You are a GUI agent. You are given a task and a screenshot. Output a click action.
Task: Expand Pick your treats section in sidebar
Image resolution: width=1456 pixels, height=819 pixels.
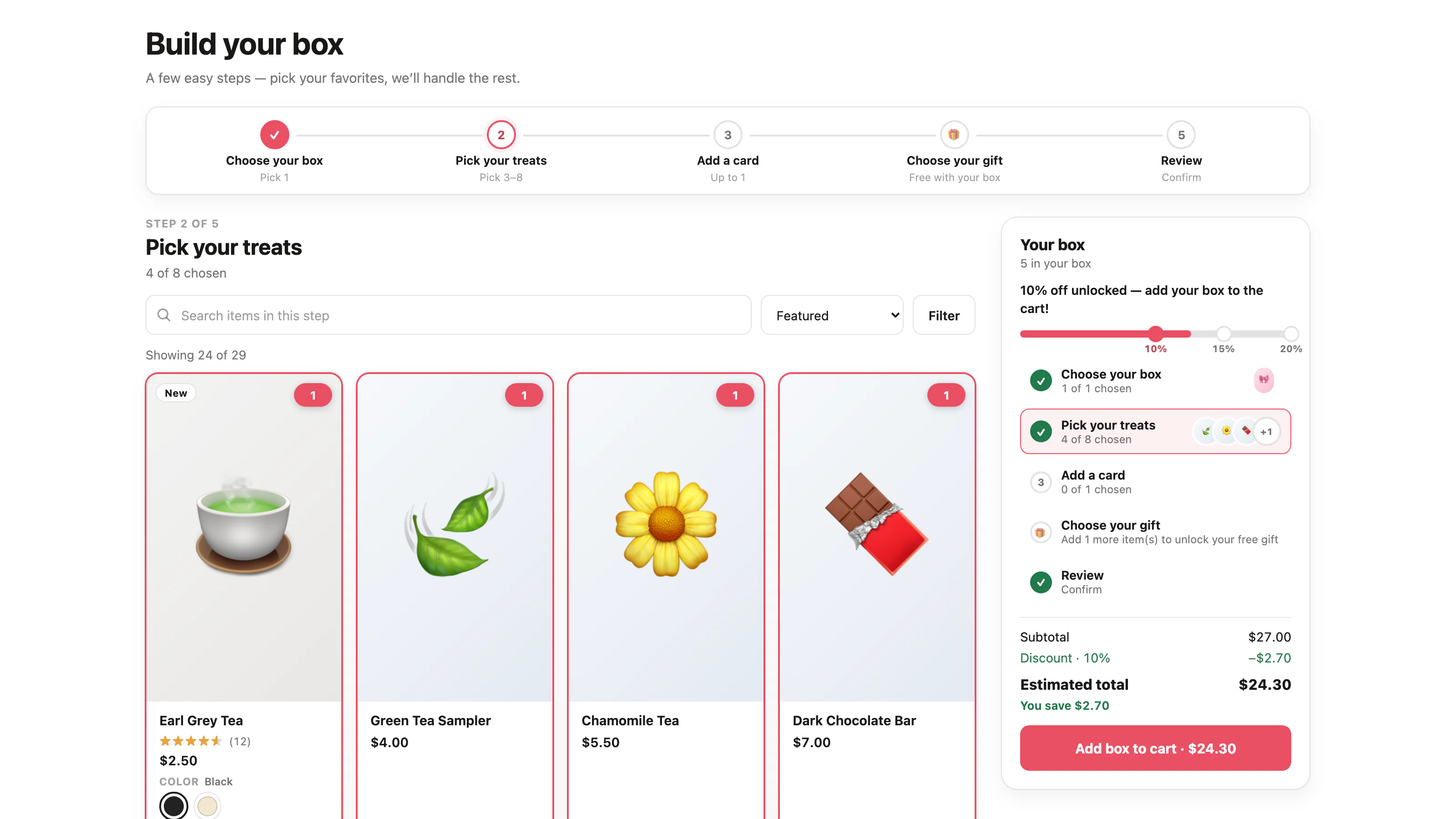(x=1155, y=431)
